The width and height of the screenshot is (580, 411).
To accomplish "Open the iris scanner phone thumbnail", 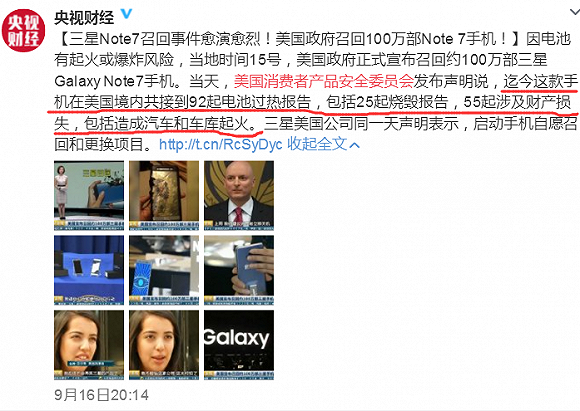I will (164, 270).
